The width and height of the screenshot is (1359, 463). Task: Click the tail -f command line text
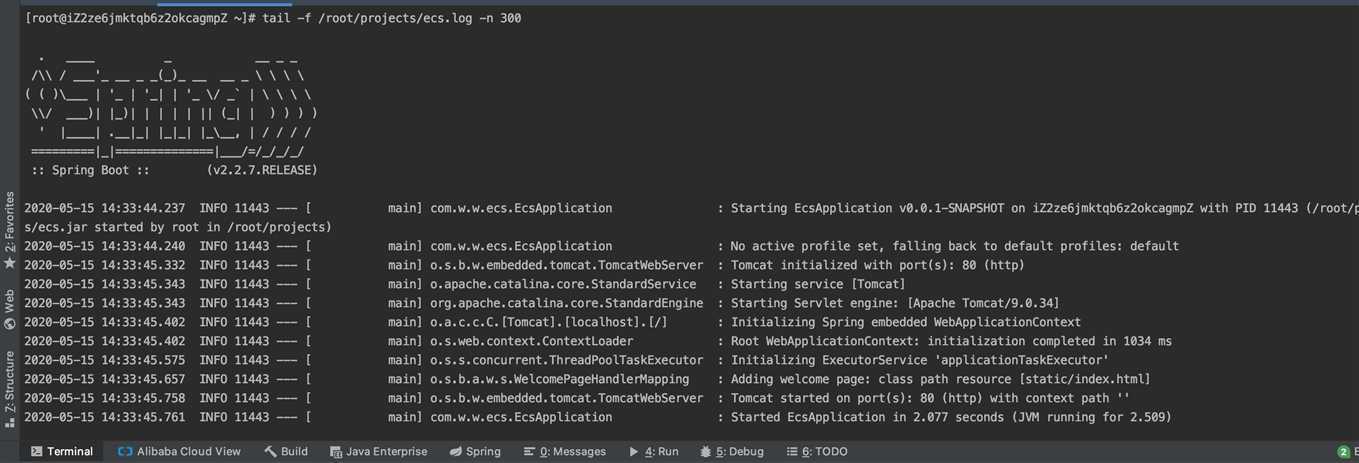tap(391, 19)
